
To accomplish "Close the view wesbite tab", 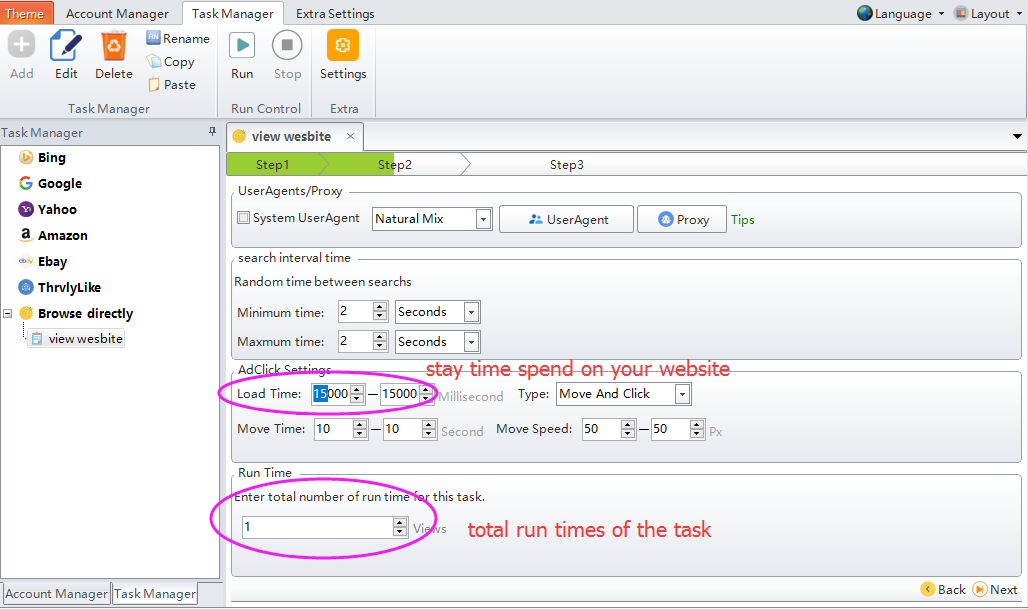I will [x=350, y=136].
